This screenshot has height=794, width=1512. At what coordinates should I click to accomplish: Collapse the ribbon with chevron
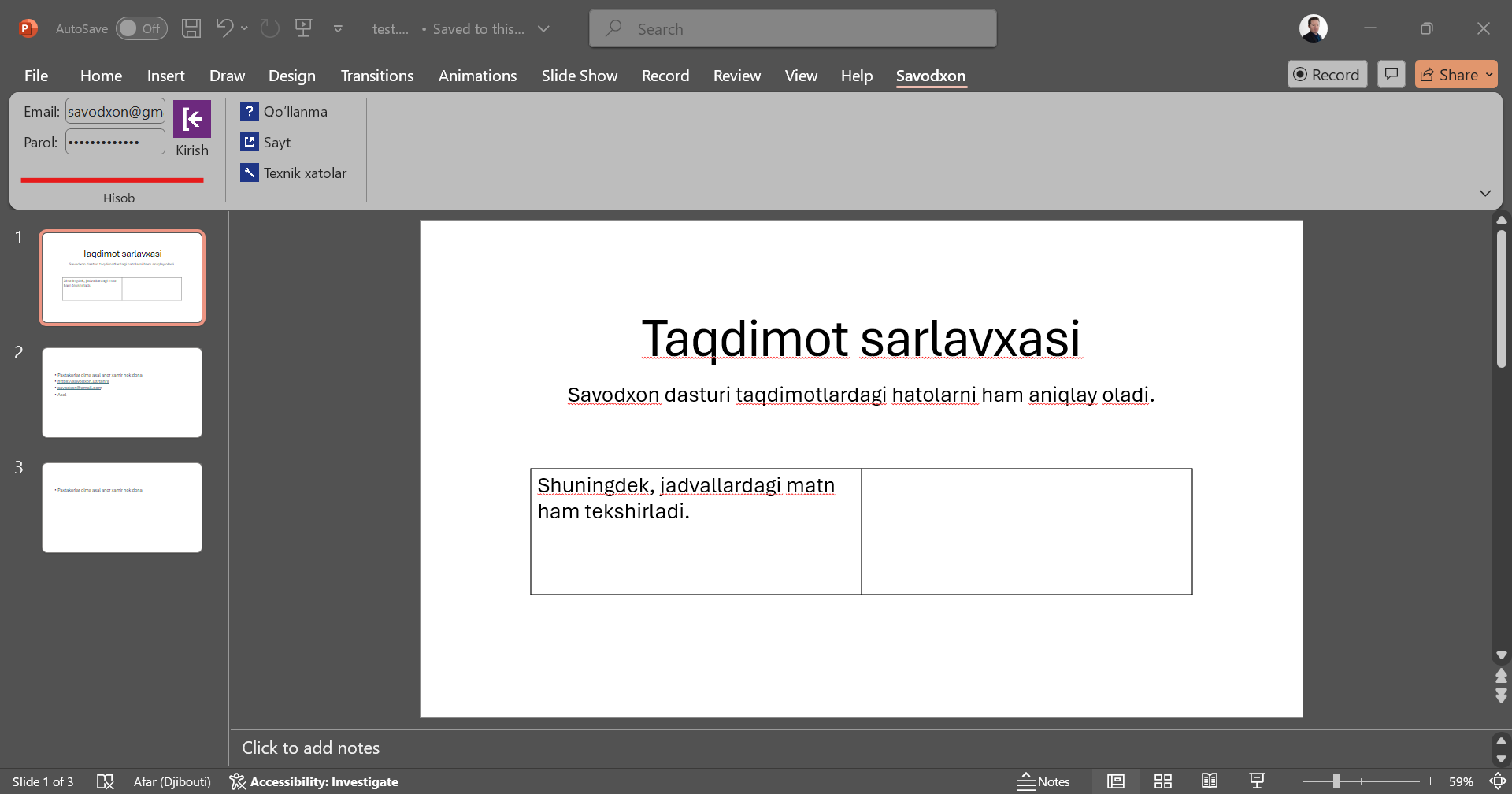[x=1485, y=194]
